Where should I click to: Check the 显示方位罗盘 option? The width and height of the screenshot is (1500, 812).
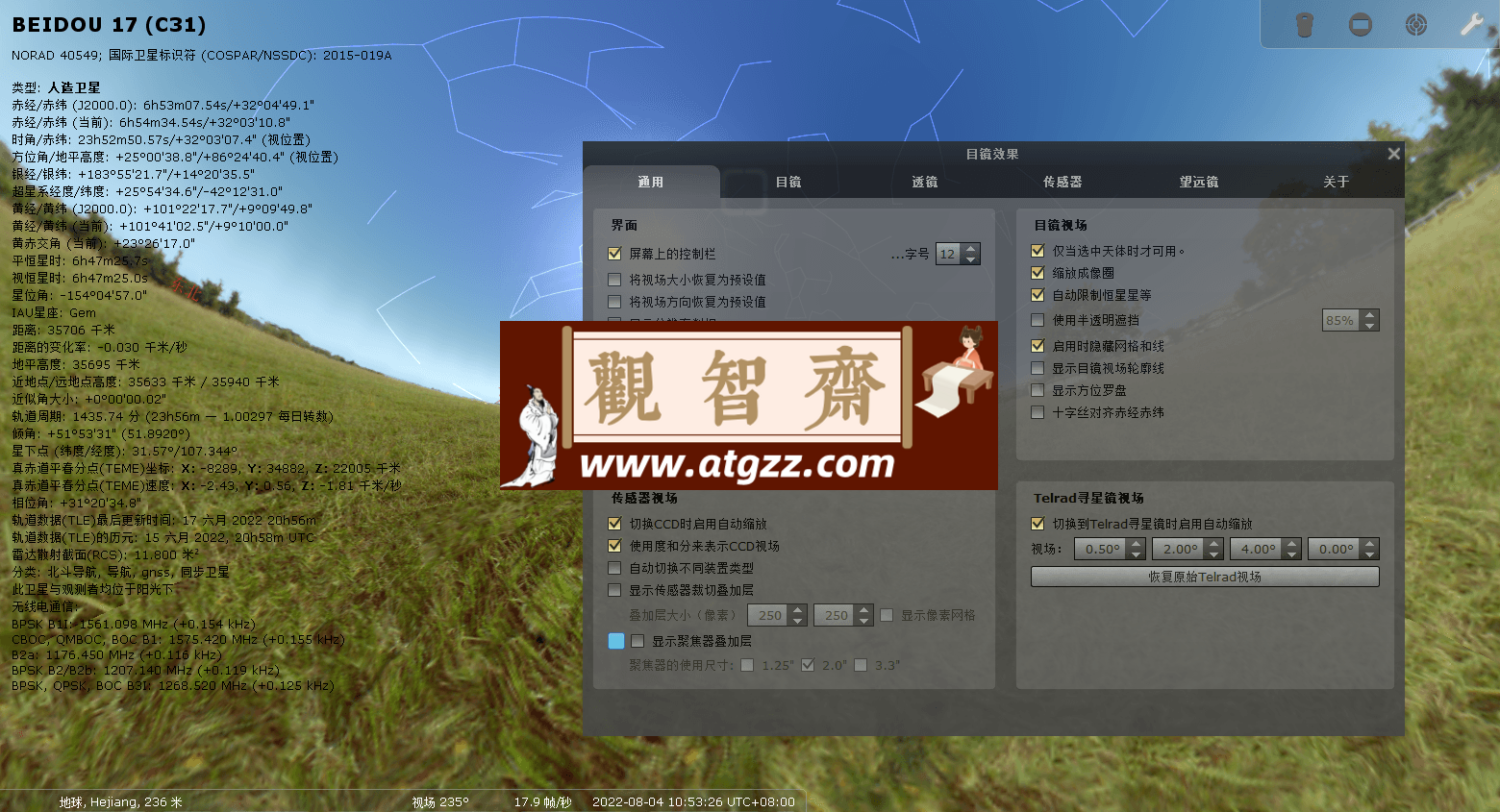click(1037, 390)
